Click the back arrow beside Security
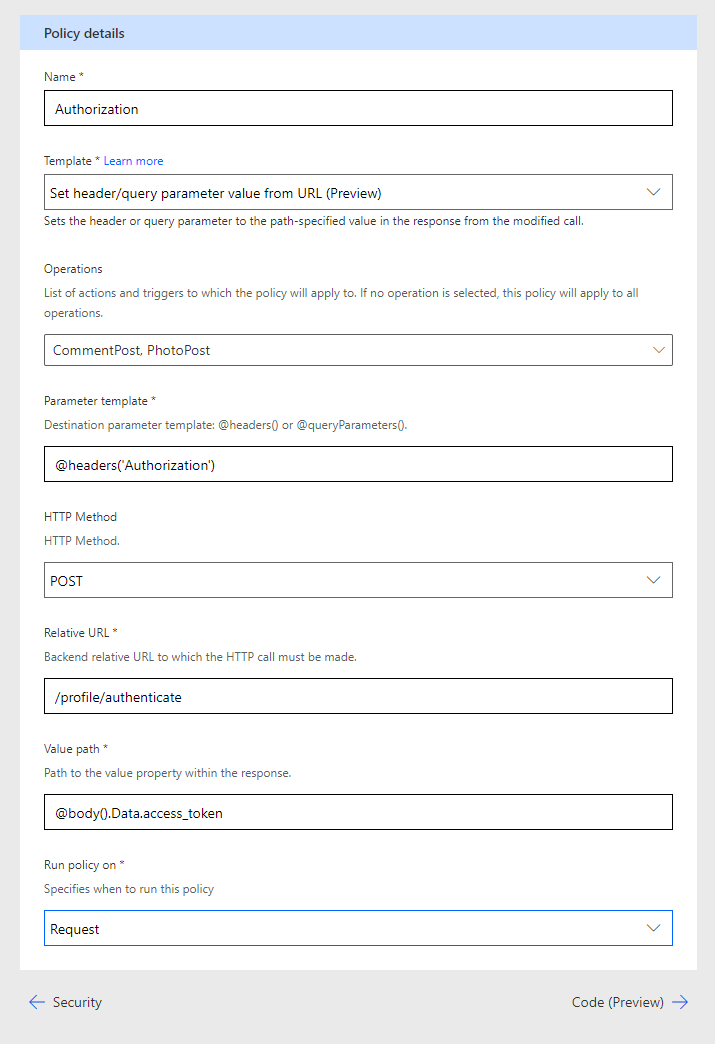 [37, 1002]
